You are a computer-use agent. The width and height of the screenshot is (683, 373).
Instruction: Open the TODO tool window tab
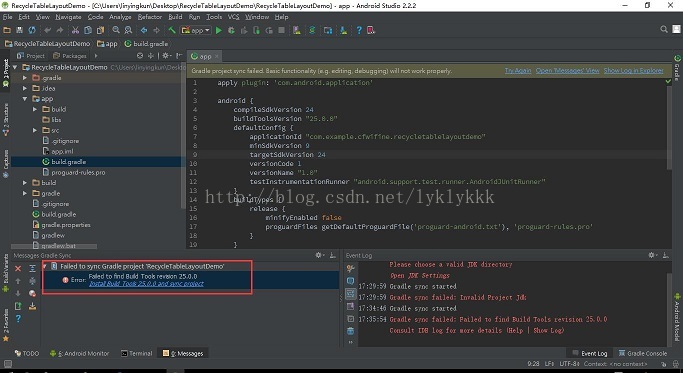tap(27, 353)
